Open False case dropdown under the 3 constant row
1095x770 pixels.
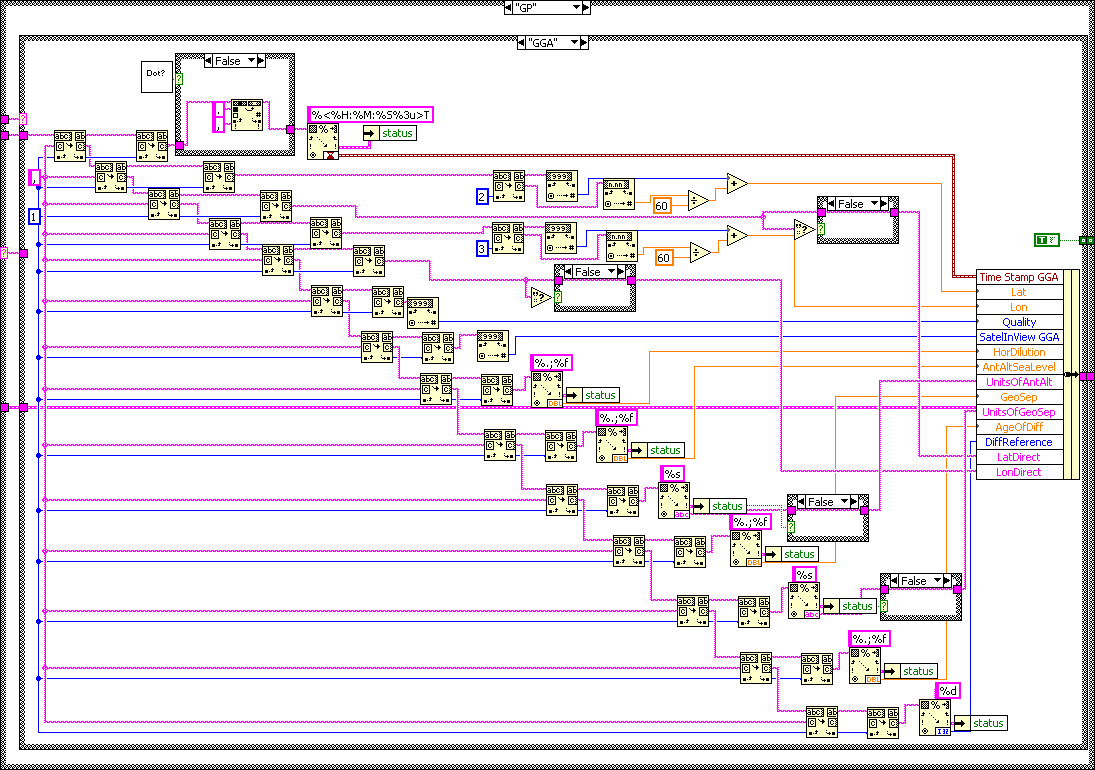(612, 272)
